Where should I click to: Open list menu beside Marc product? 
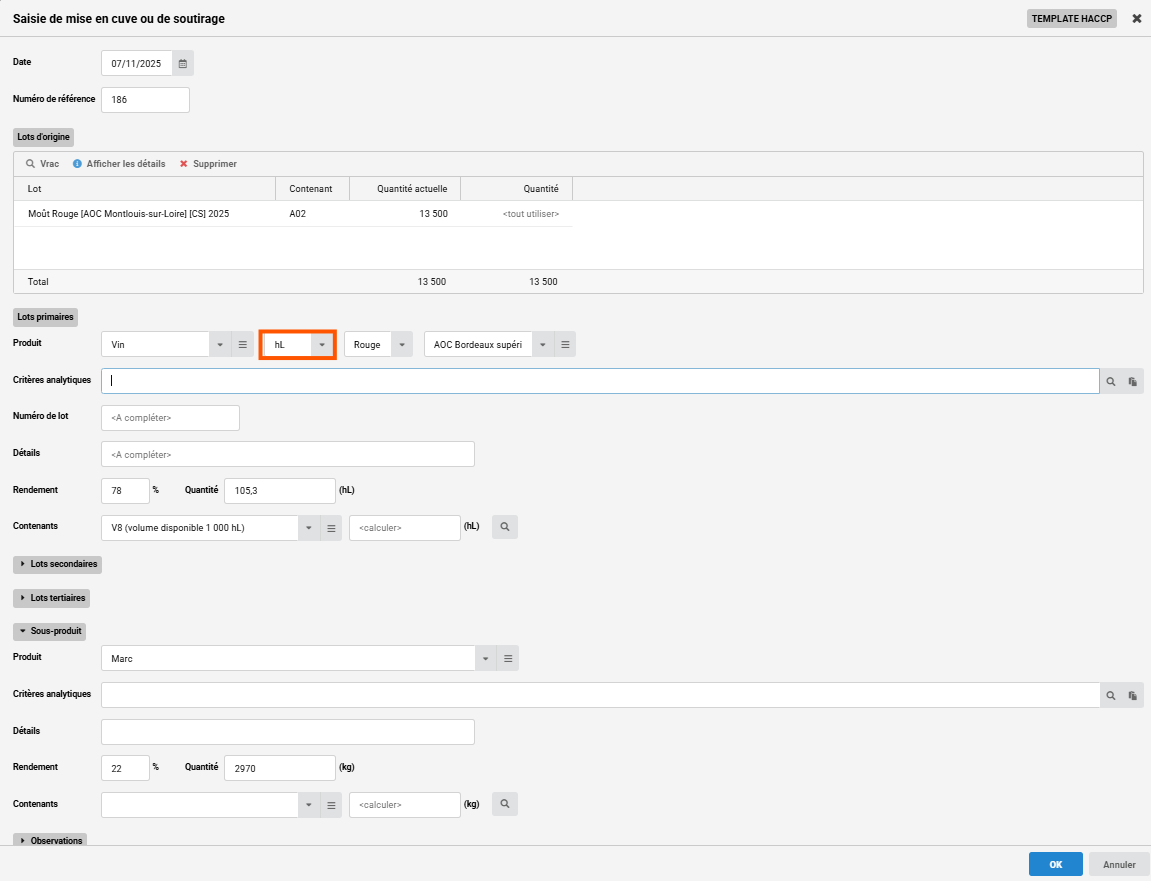(x=508, y=659)
